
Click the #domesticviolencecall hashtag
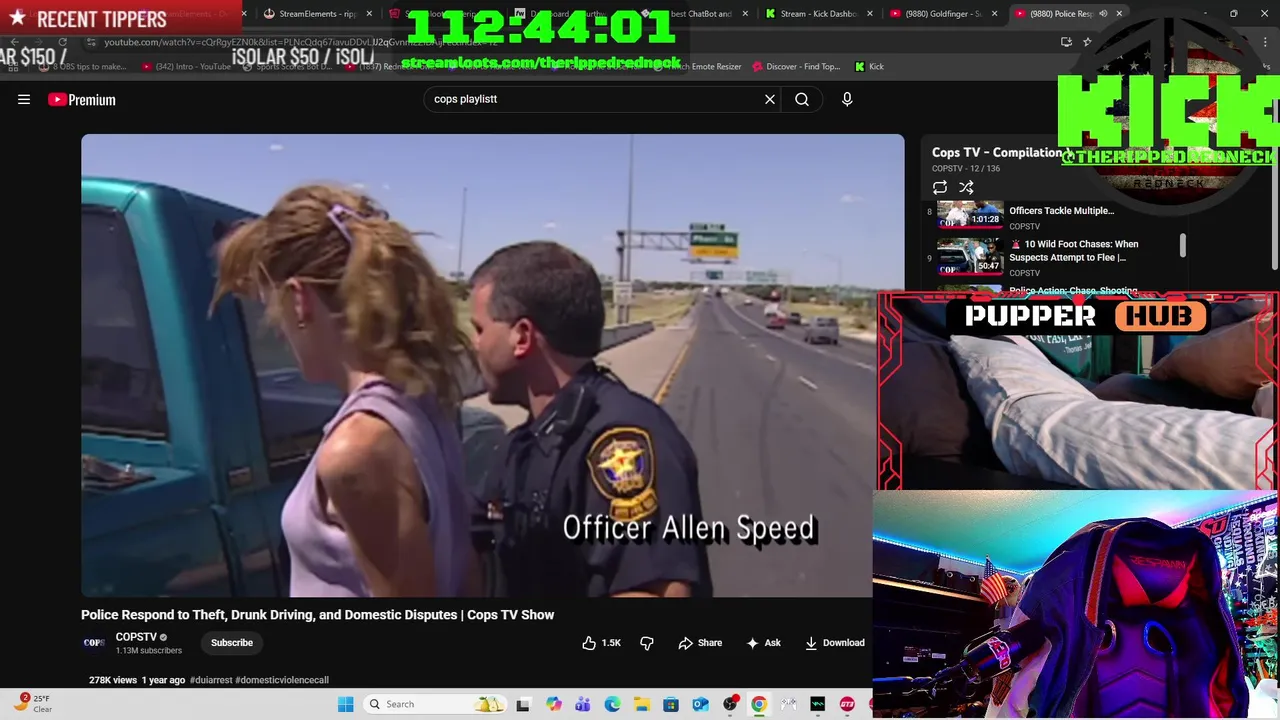(282, 680)
